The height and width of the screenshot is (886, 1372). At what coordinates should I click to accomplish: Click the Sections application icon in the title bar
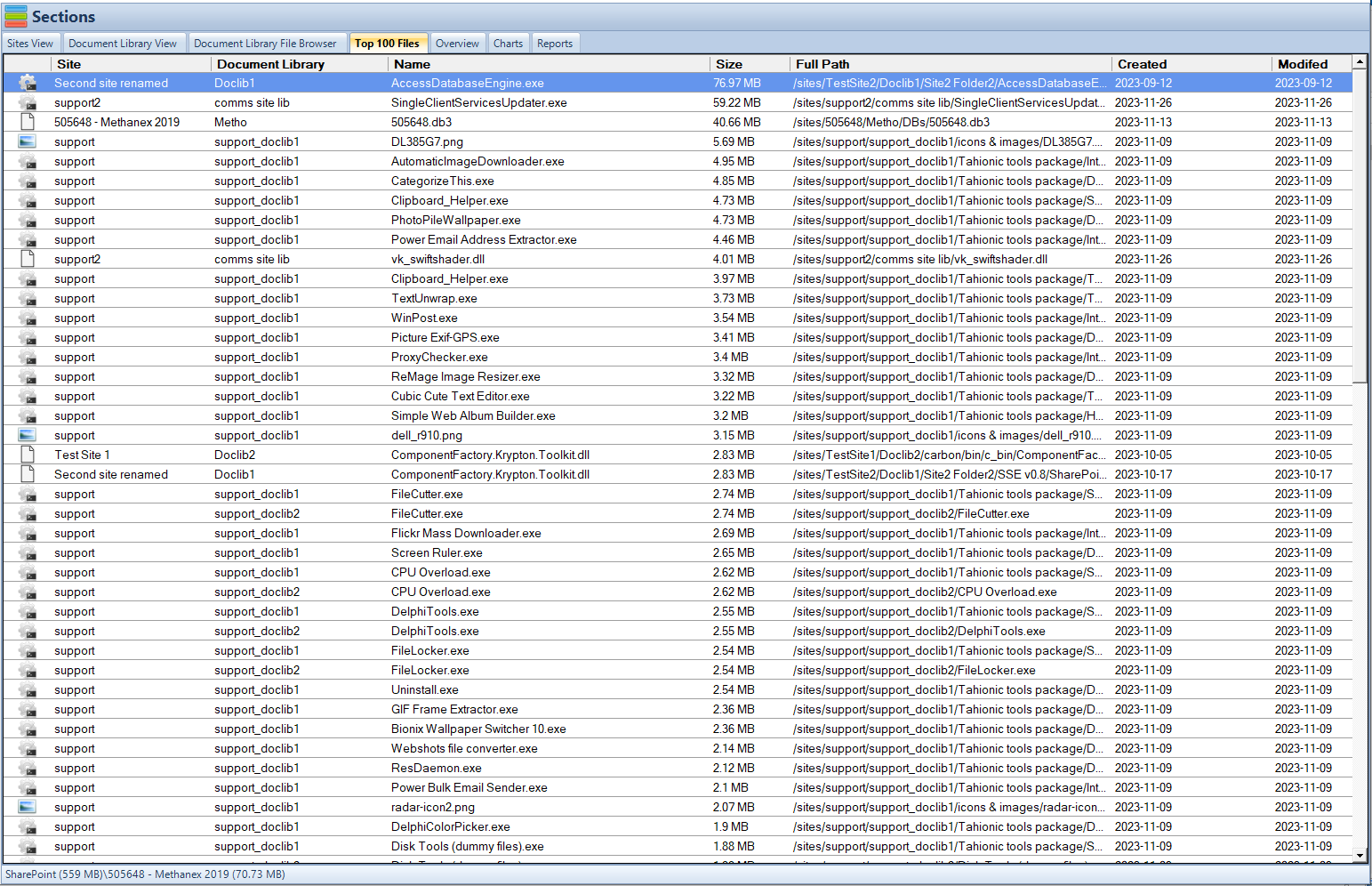[14, 15]
